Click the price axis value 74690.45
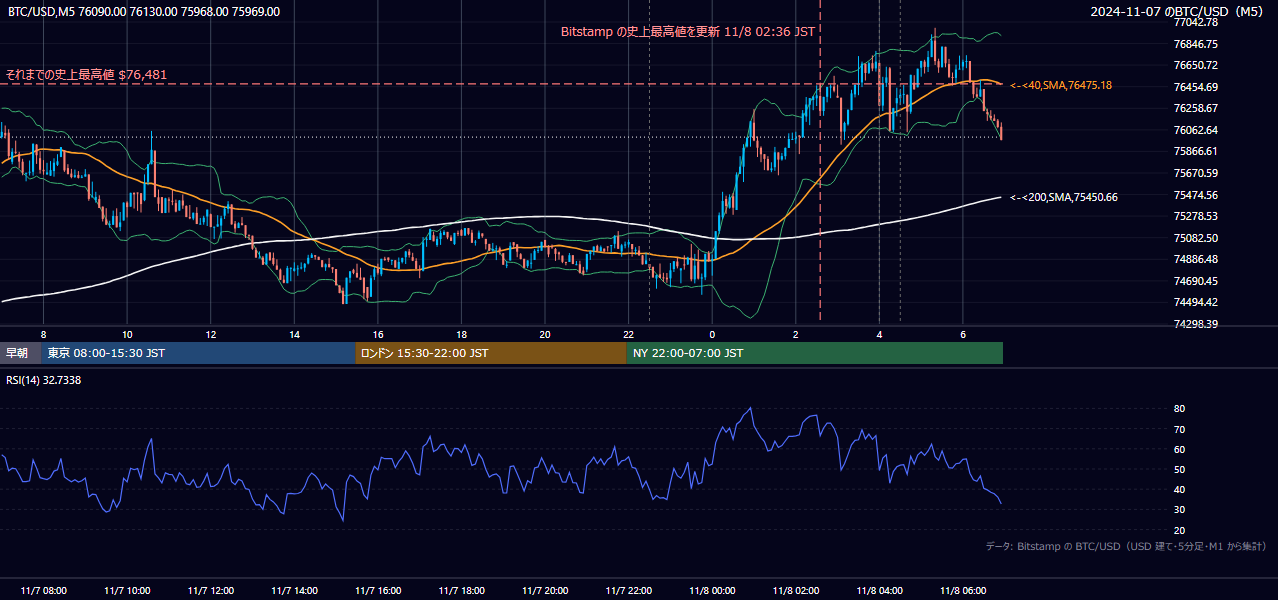This screenshot has height=600, width=1278. tap(1195, 281)
